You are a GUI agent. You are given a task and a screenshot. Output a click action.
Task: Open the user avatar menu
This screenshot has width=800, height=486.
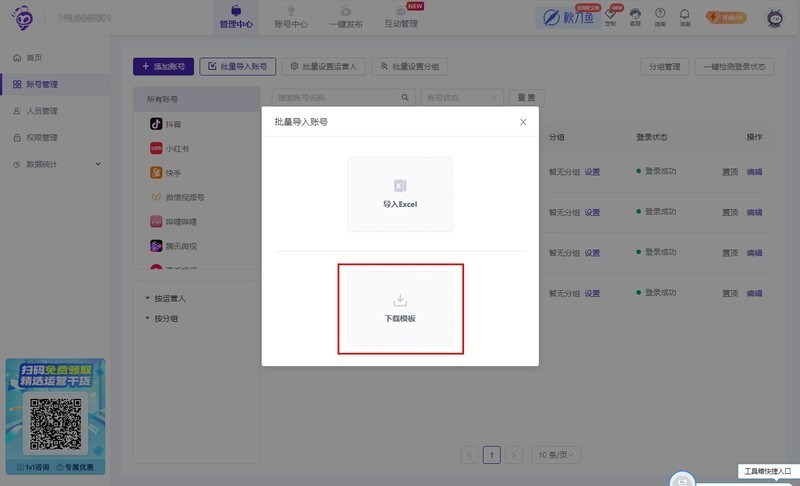(x=775, y=18)
